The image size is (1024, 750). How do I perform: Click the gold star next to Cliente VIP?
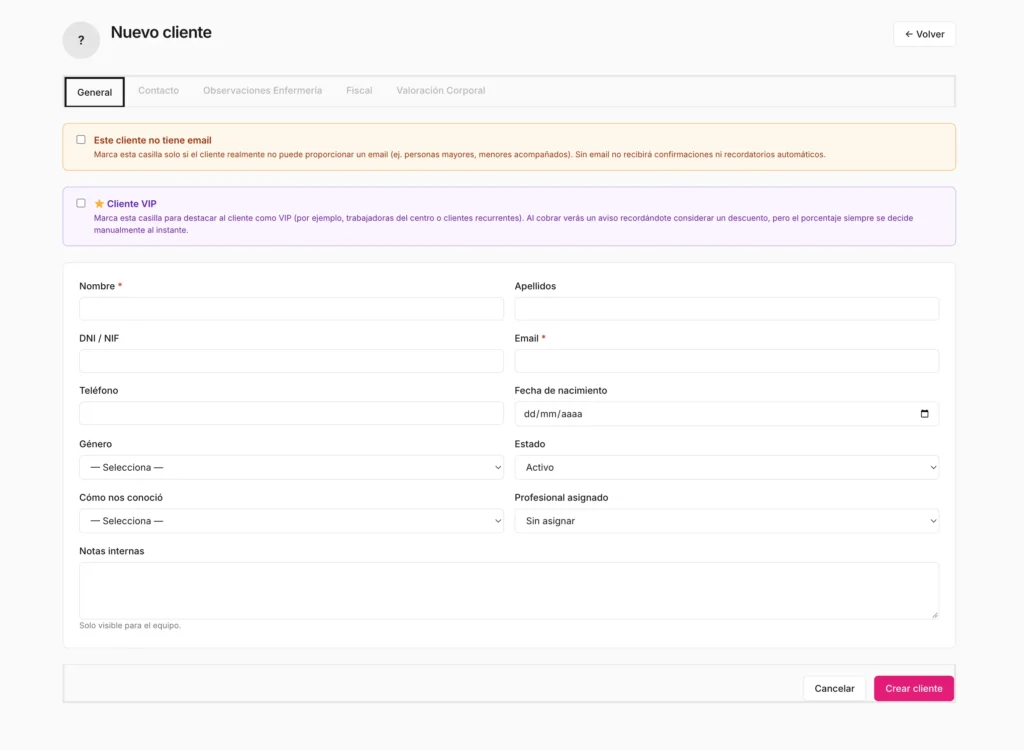pyautogui.click(x=99, y=204)
